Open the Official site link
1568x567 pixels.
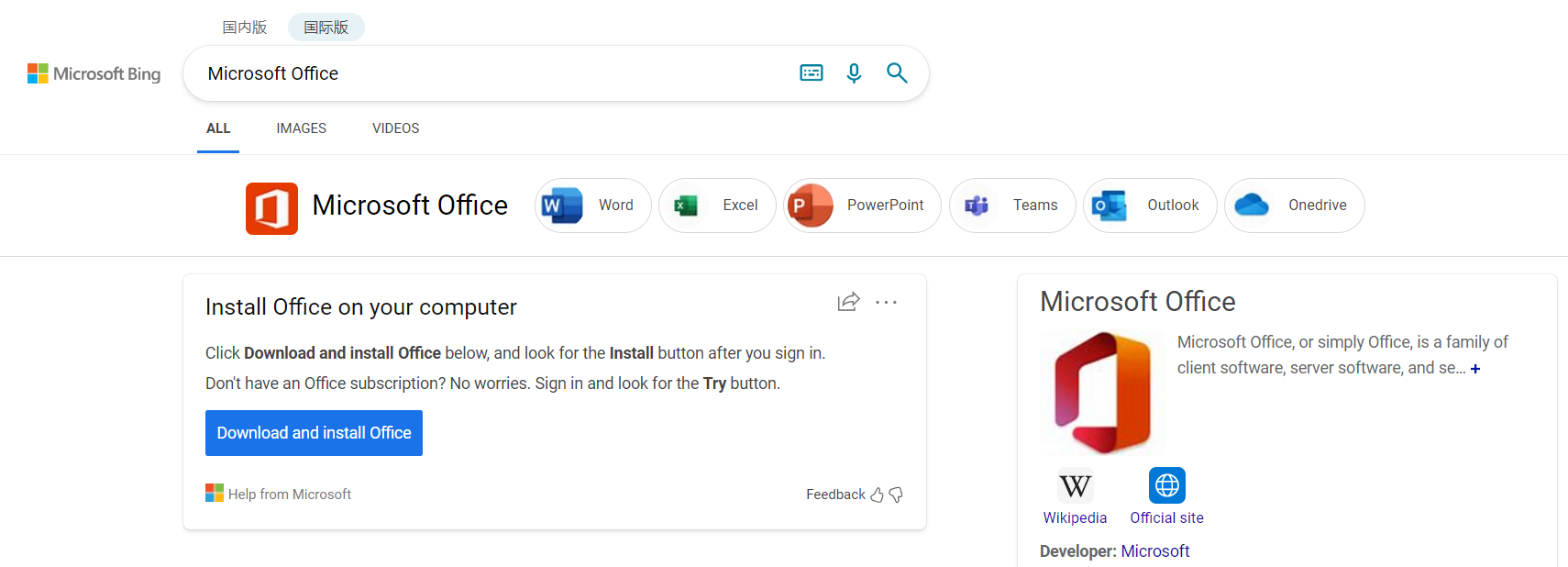coord(1167,517)
